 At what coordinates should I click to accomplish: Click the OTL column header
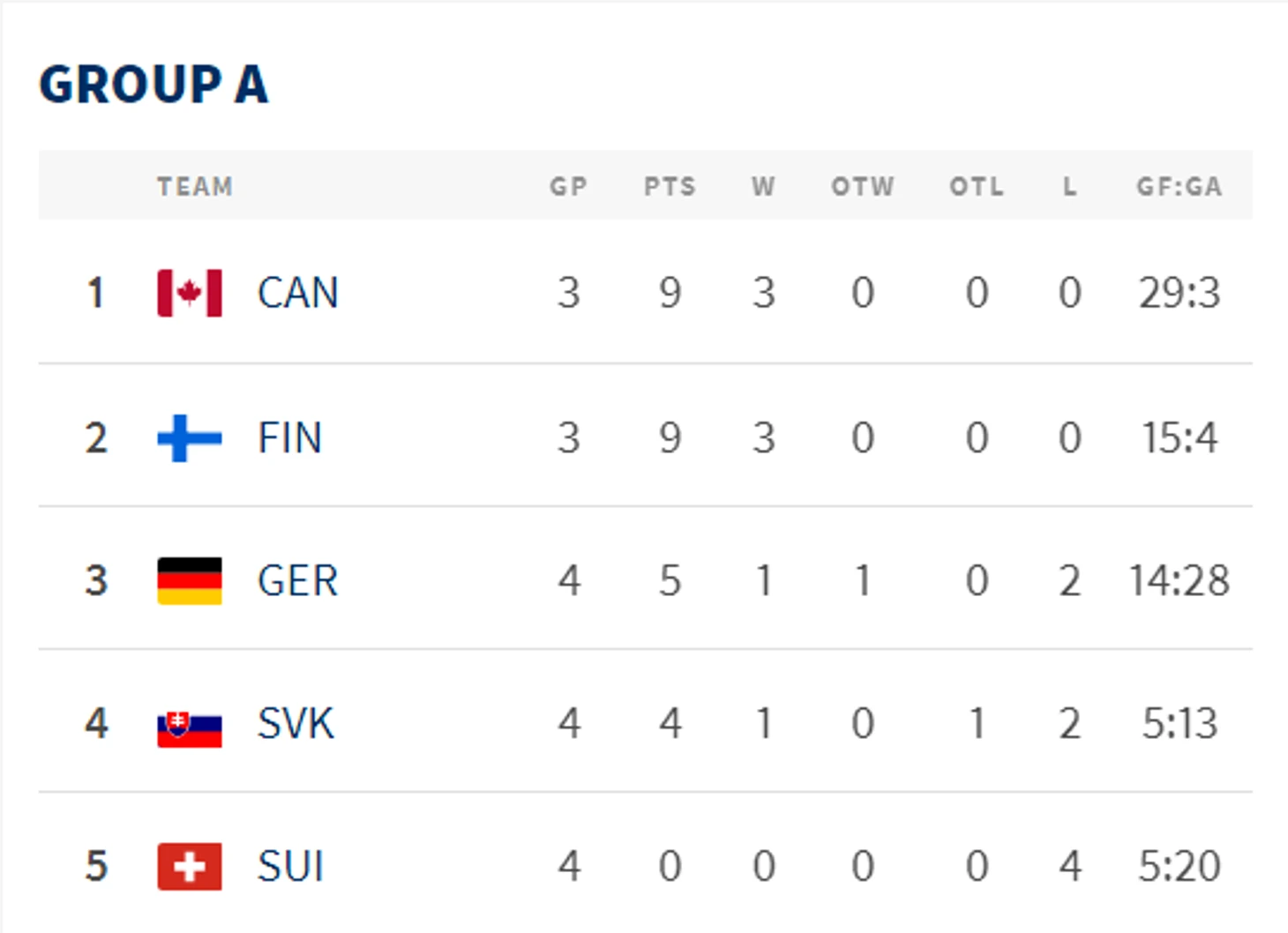(x=977, y=187)
